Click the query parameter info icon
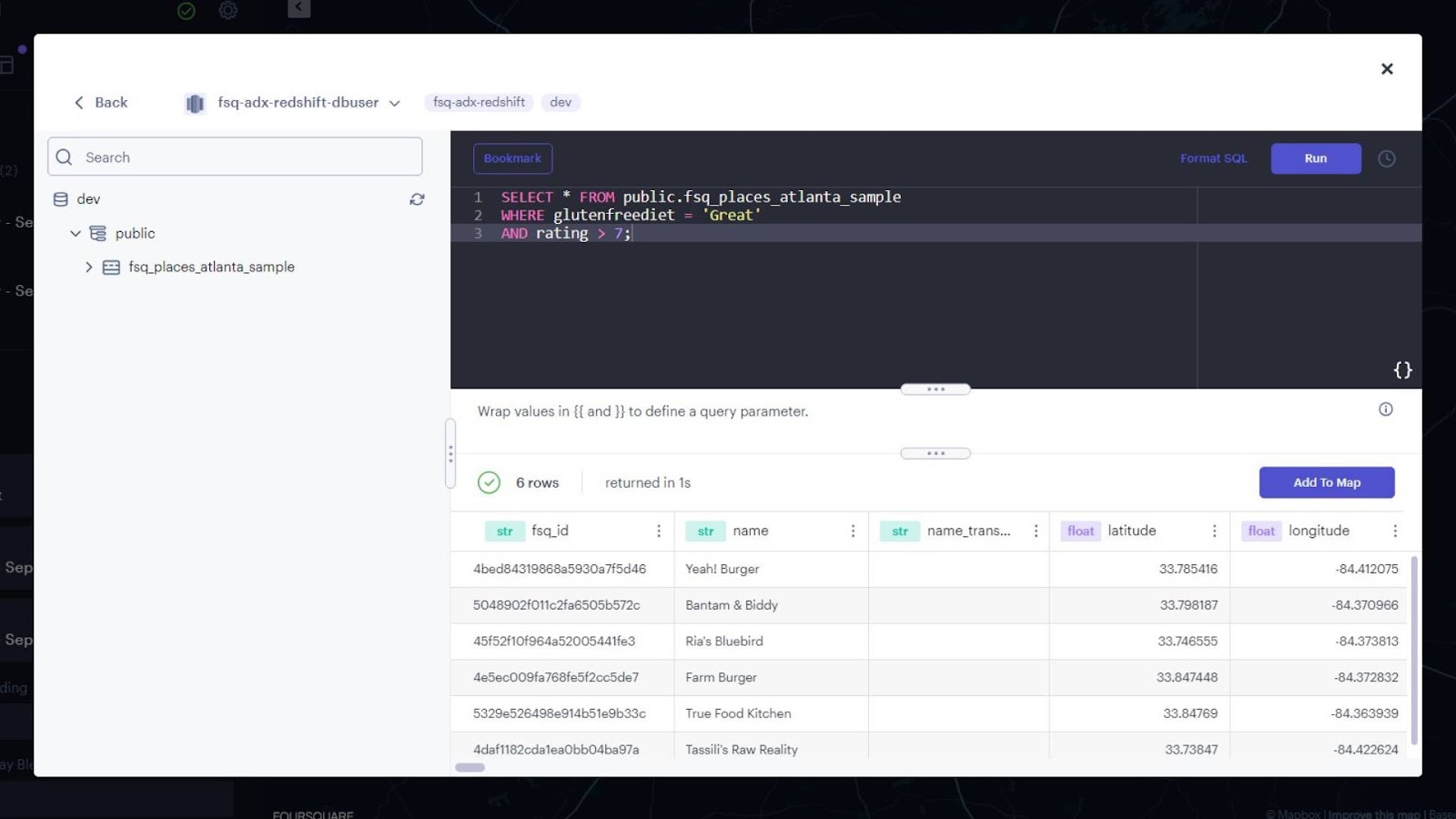The width and height of the screenshot is (1456, 819). tap(1386, 409)
